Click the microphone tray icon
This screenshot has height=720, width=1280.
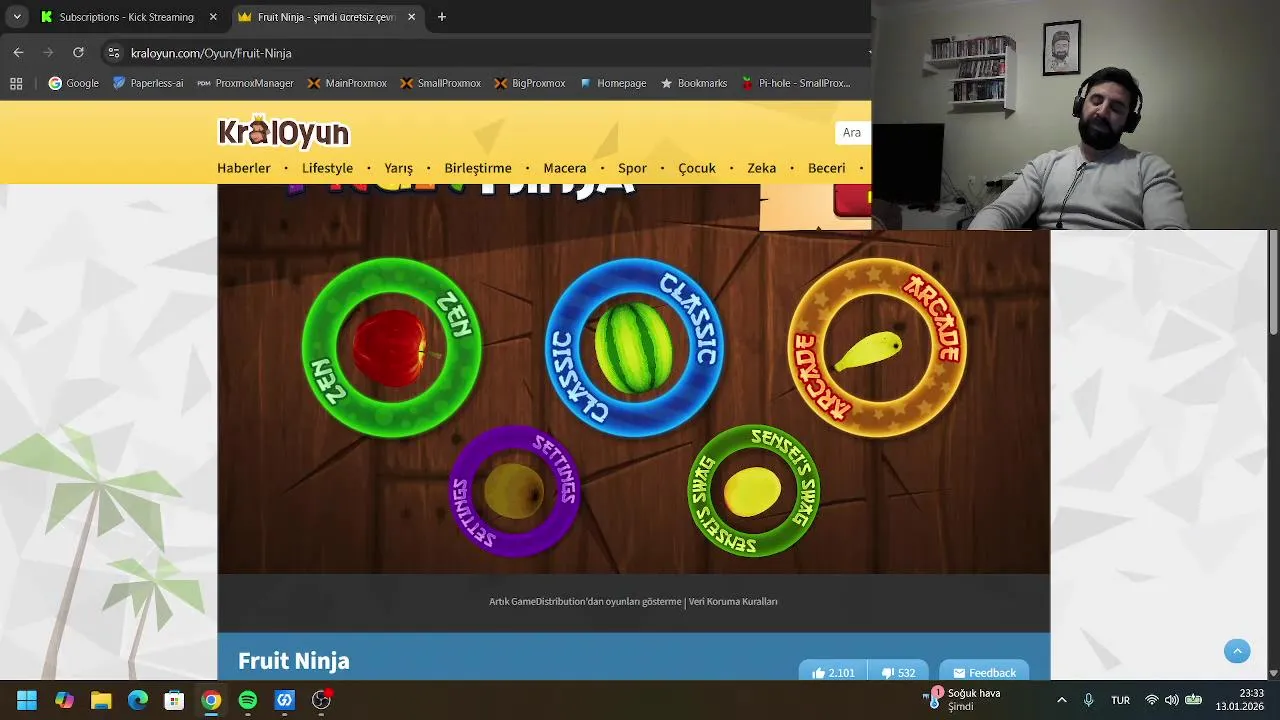(1089, 700)
